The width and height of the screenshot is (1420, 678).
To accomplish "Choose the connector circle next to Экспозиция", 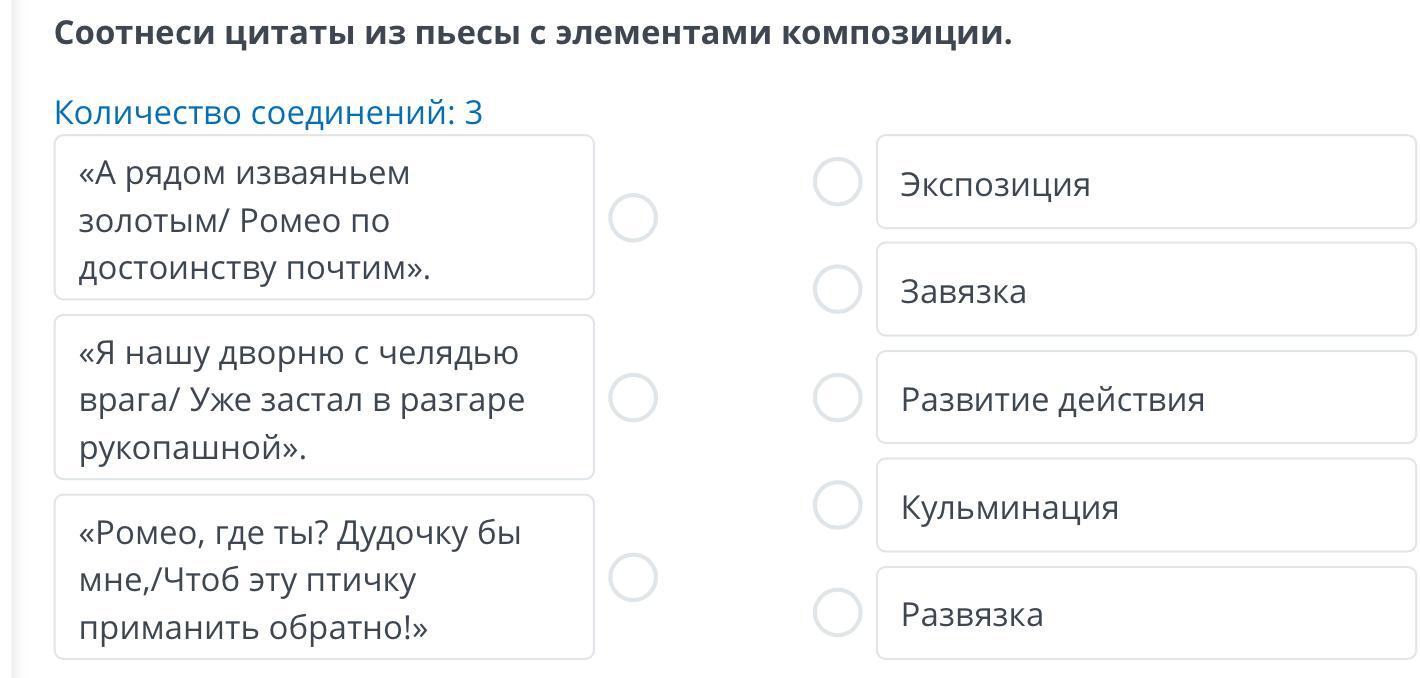I will tap(837, 182).
